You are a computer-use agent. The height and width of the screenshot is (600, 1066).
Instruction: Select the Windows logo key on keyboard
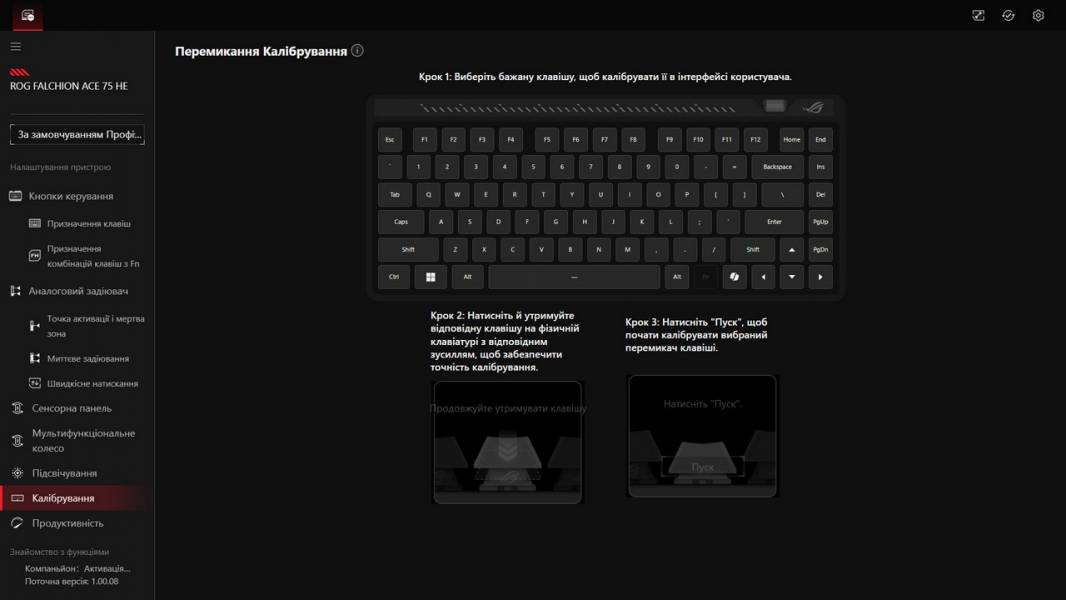[x=431, y=277]
